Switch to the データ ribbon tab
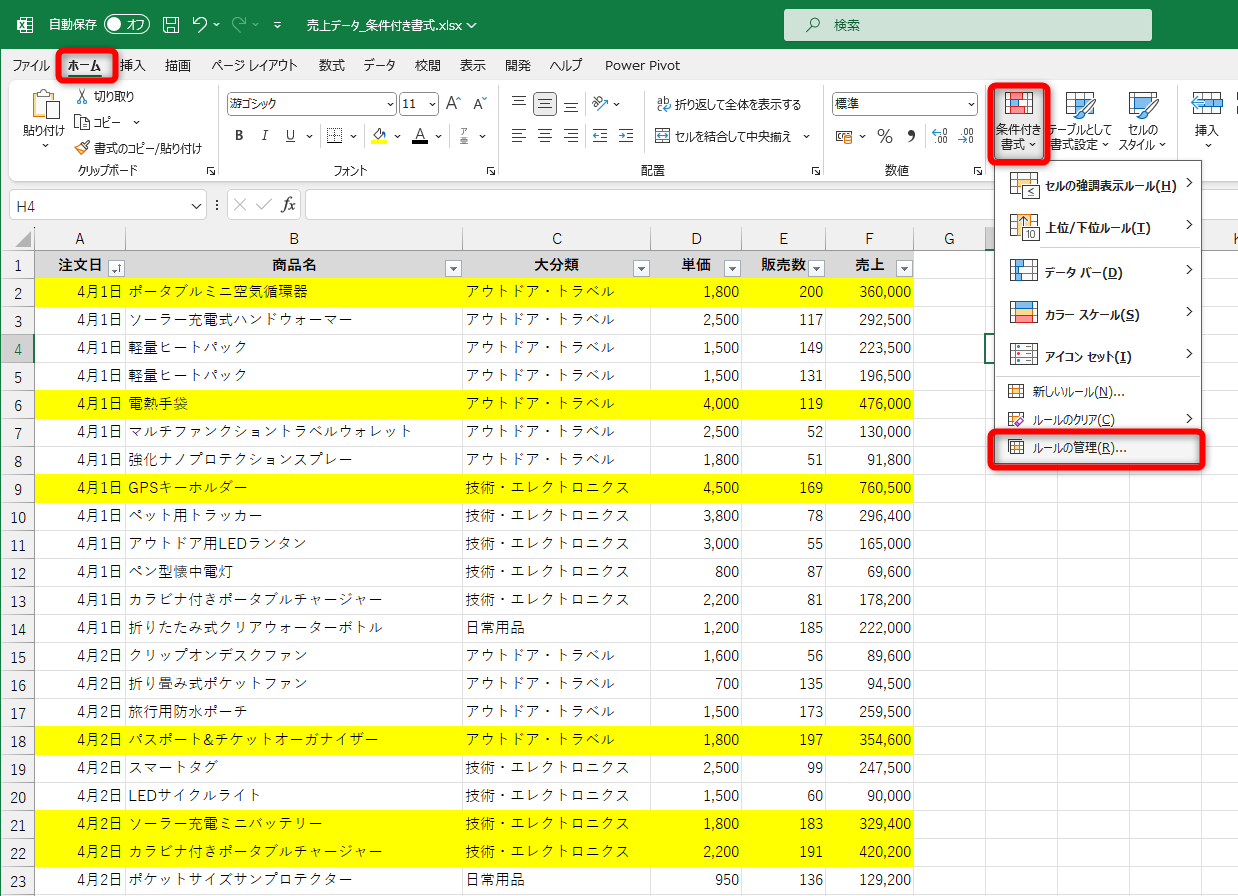 381,65
